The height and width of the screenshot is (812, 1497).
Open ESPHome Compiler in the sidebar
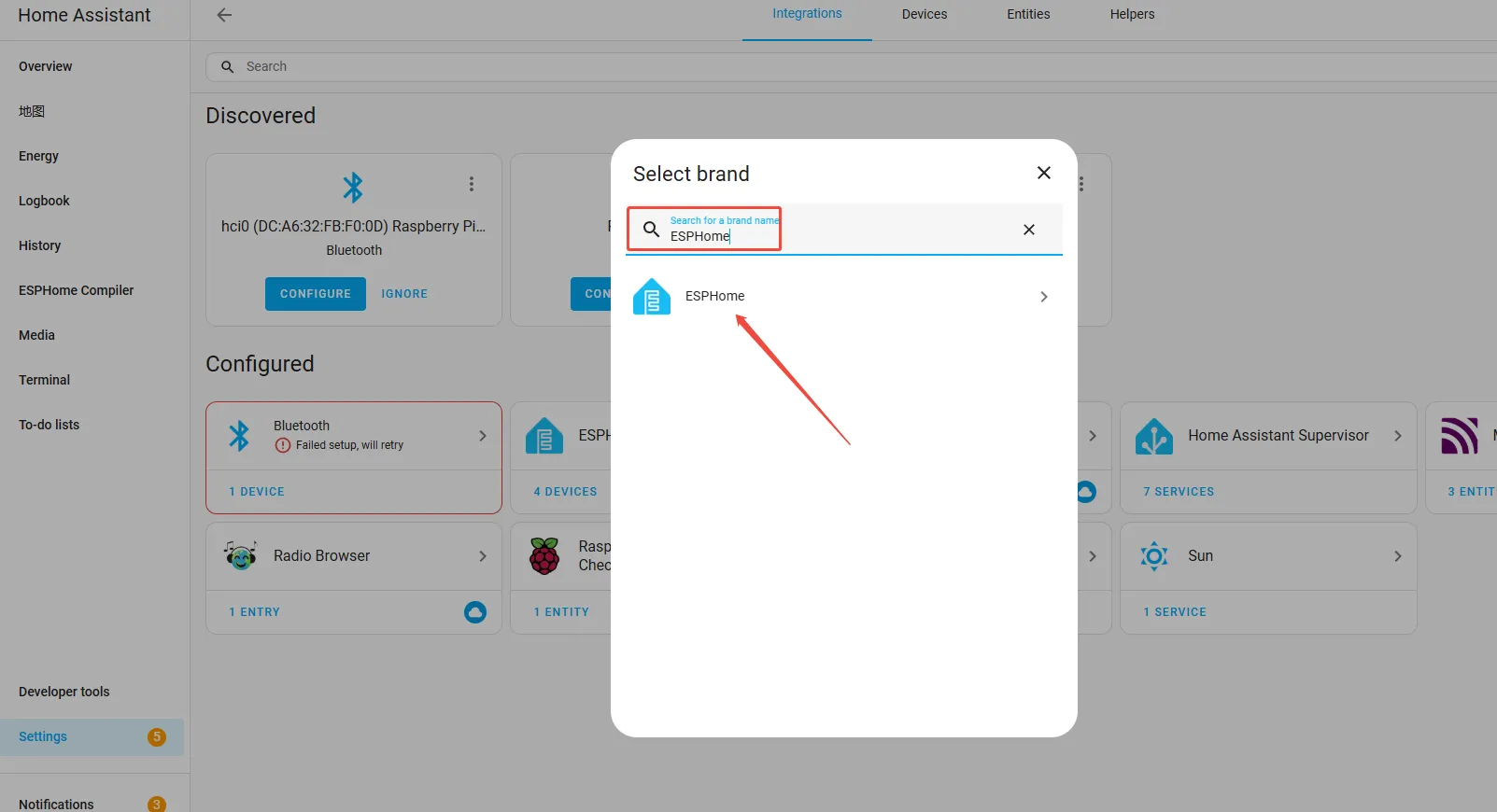(x=77, y=290)
